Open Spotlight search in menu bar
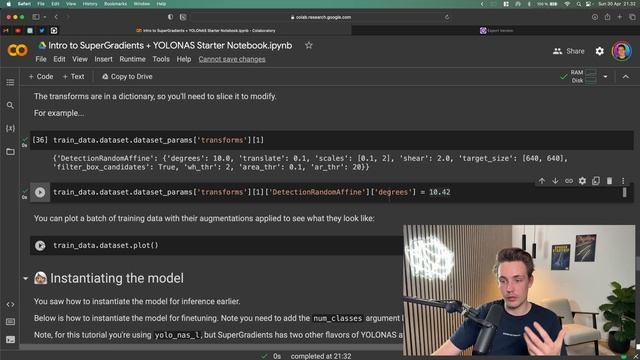Image resolution: width=640 pixels, height=360 pixels. [x=578, y=4]
